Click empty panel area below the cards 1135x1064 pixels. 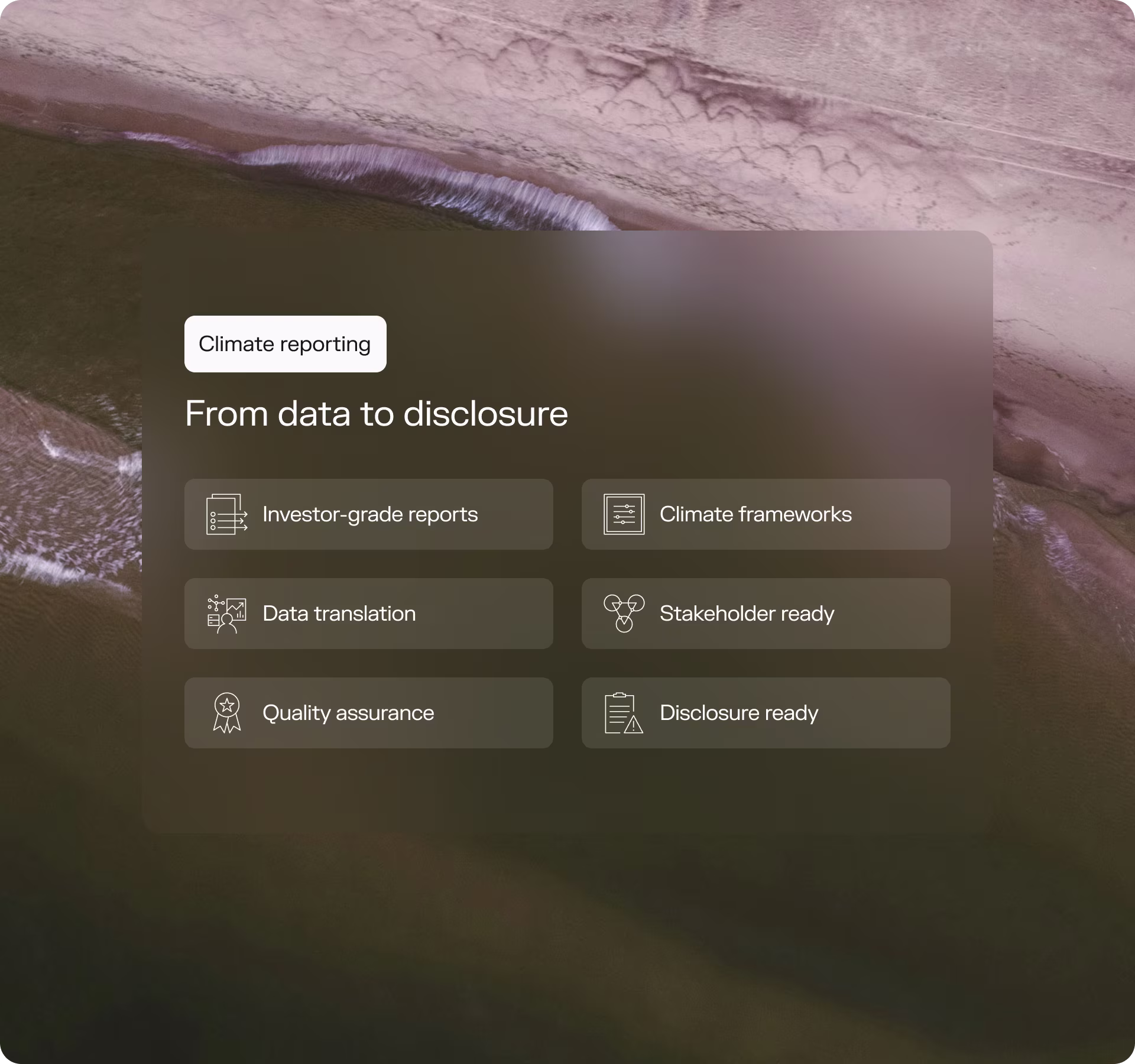click(x=567, y=792)
